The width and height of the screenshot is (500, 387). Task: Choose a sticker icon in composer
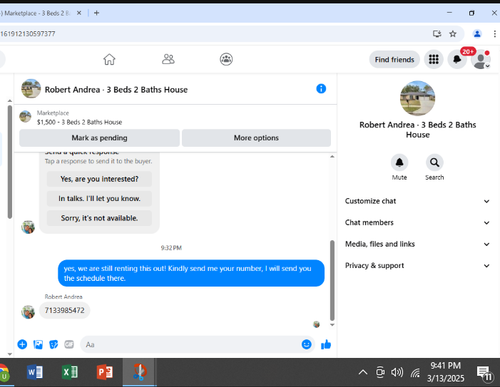coord(53,344)
